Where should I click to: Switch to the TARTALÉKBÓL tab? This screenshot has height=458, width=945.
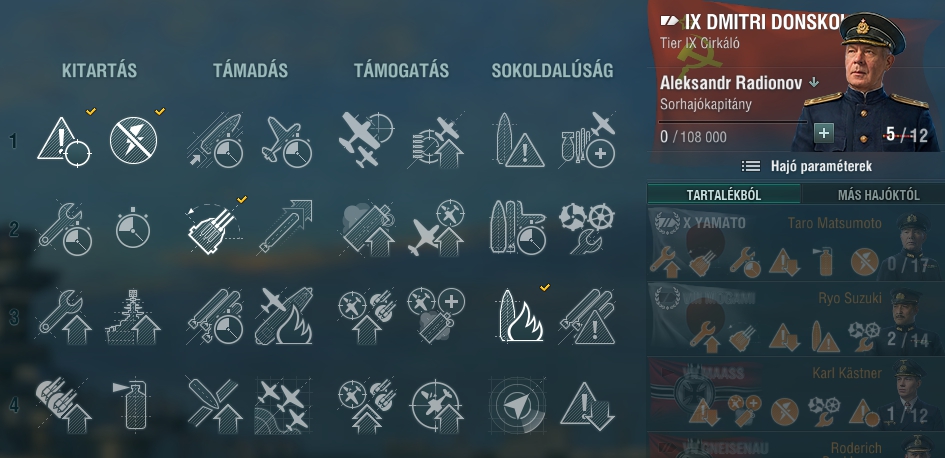click(x=723, y=195)
